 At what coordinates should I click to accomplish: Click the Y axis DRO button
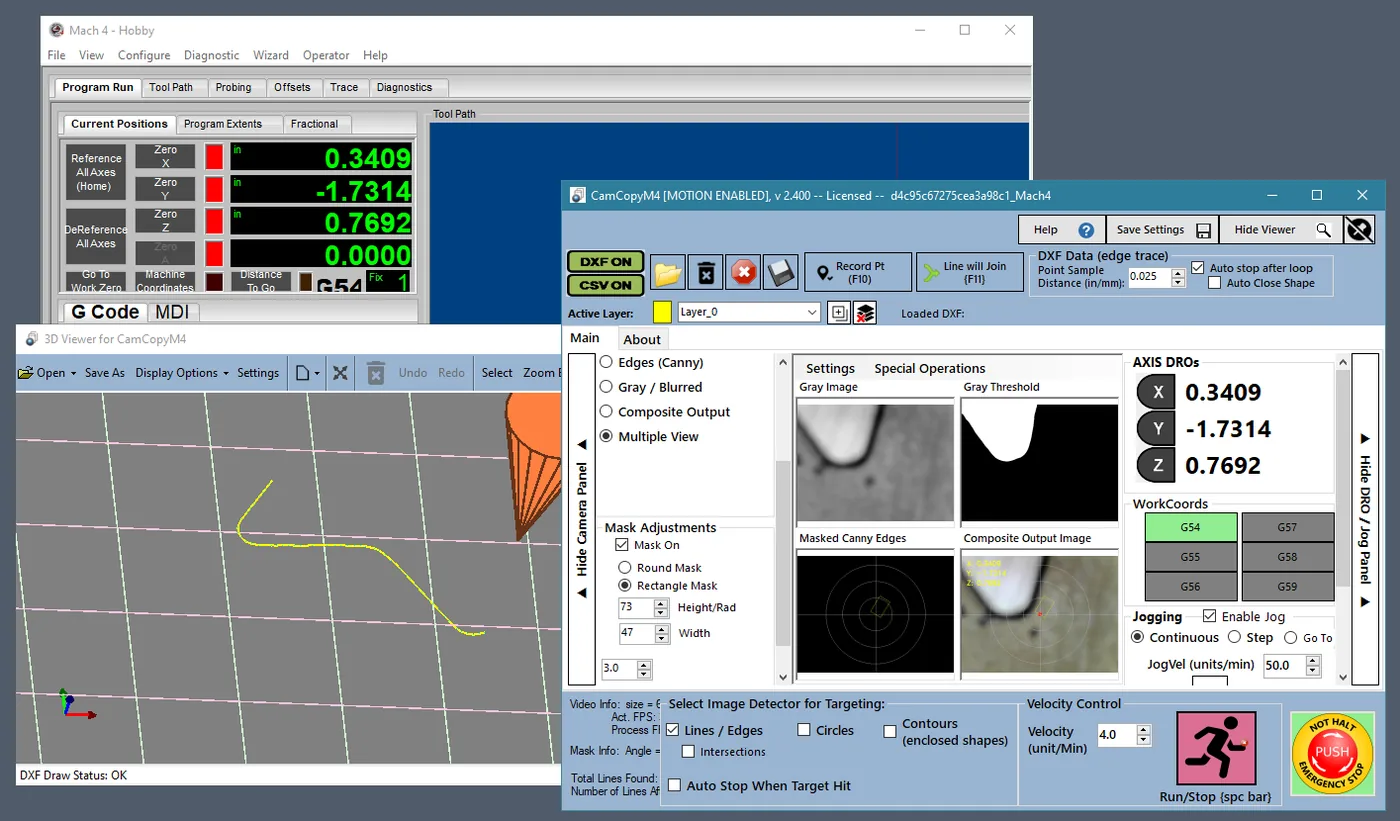tap(1158, 429)
